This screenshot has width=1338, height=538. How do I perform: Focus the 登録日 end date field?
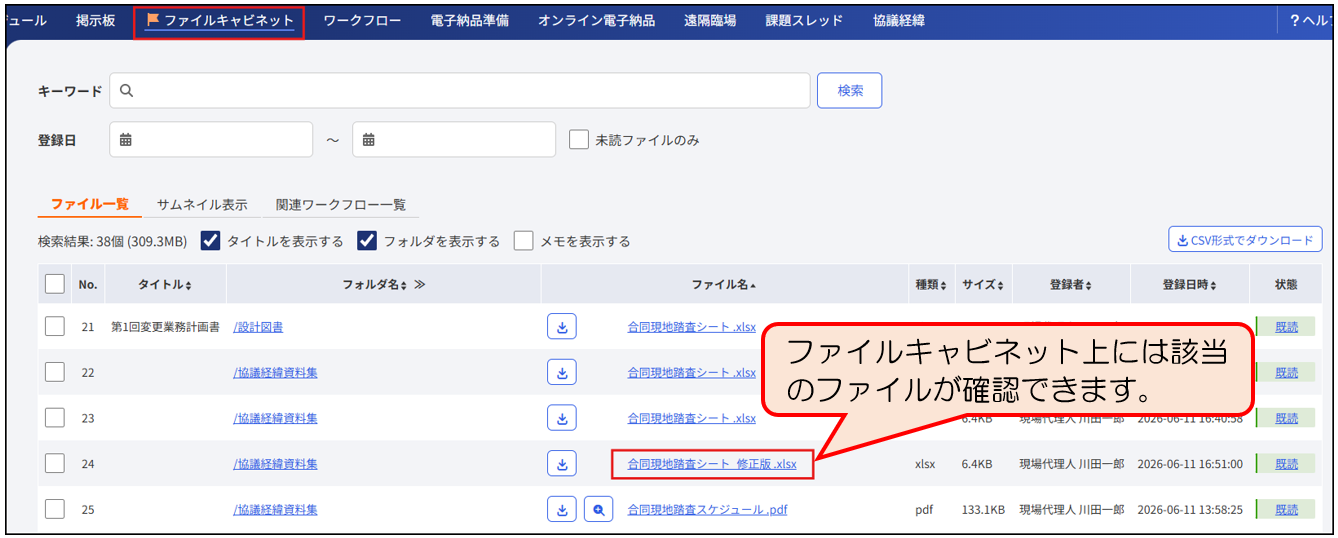(454, 140)
